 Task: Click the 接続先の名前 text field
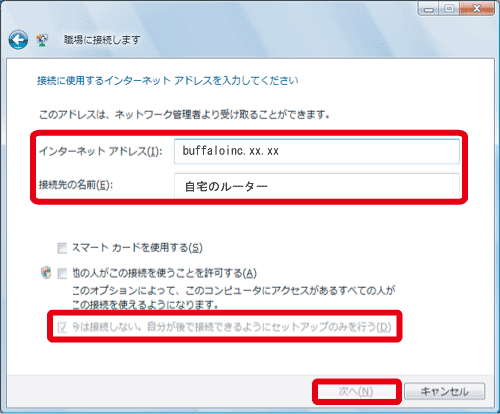316,186
